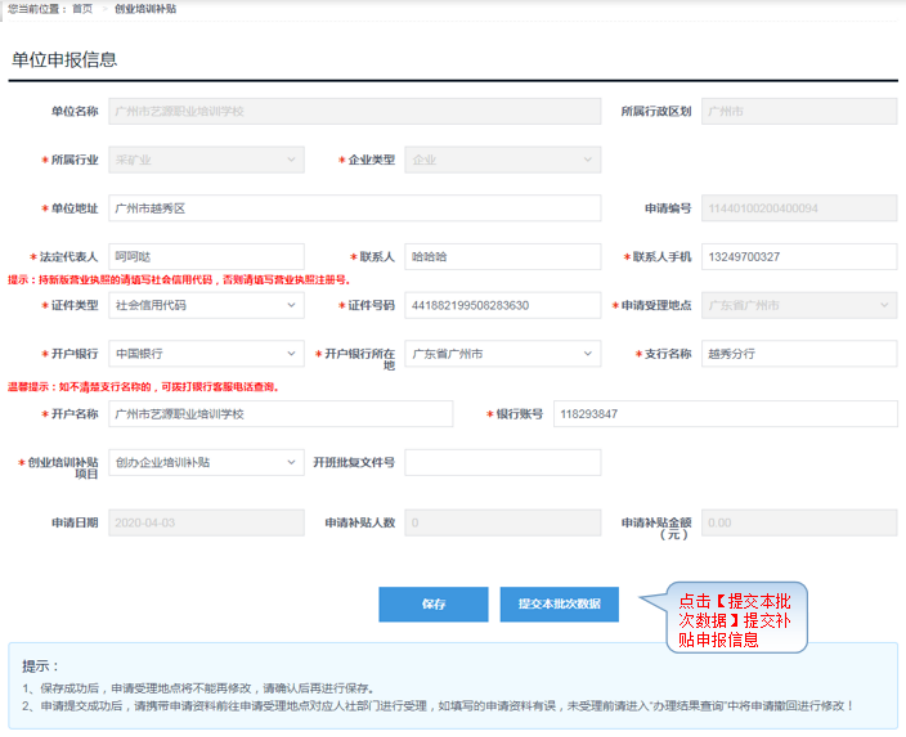
Task: Click the 单位地址 input field
Action: [354, 208]
